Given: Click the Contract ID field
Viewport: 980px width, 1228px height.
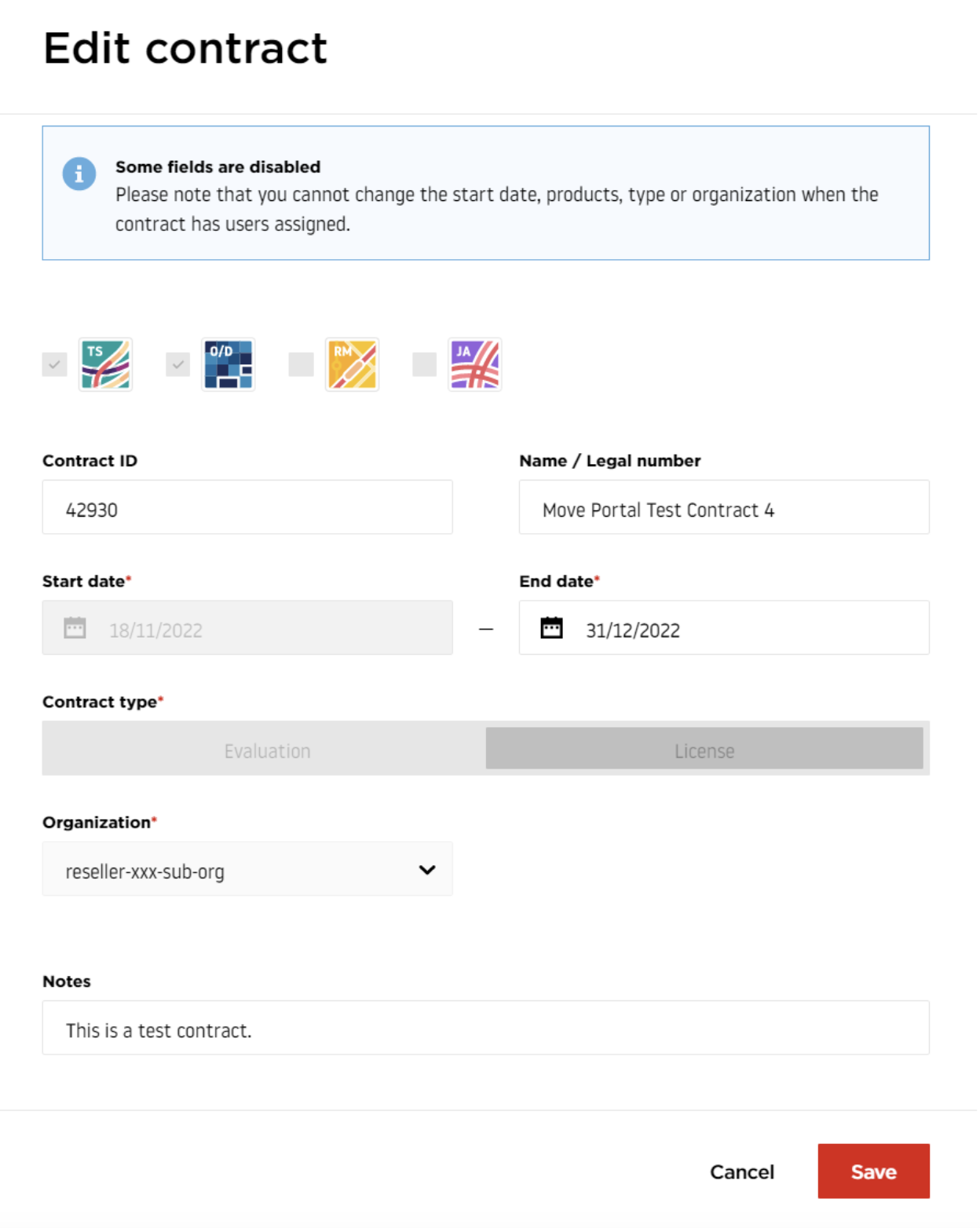Looking at the screenshot, I should point(247,507).
